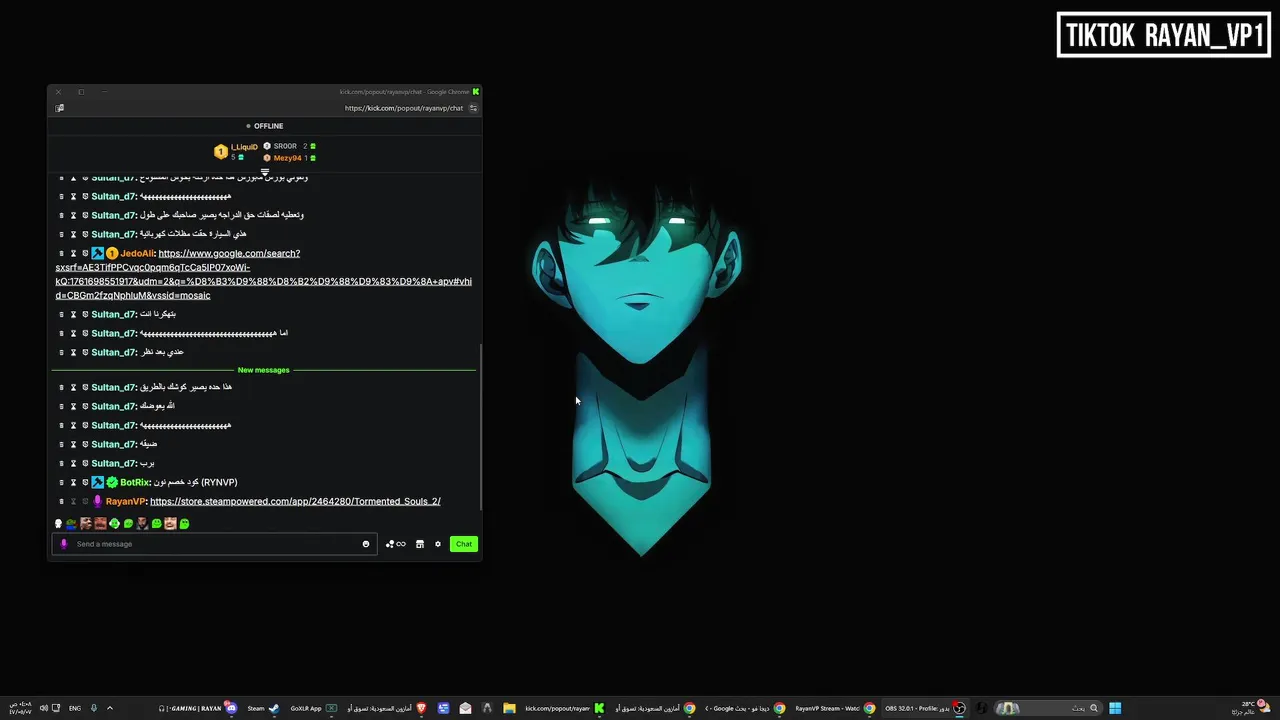Click the Mezy94 leaderboard entry
Viewport: 1280px width, 720px height.
point(289,158)
